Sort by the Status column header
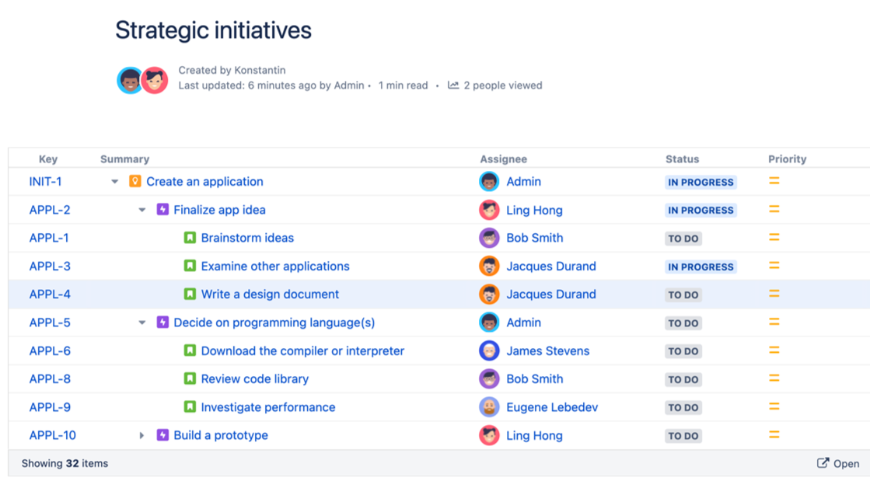The image size is (870, 495). [682, 159]
